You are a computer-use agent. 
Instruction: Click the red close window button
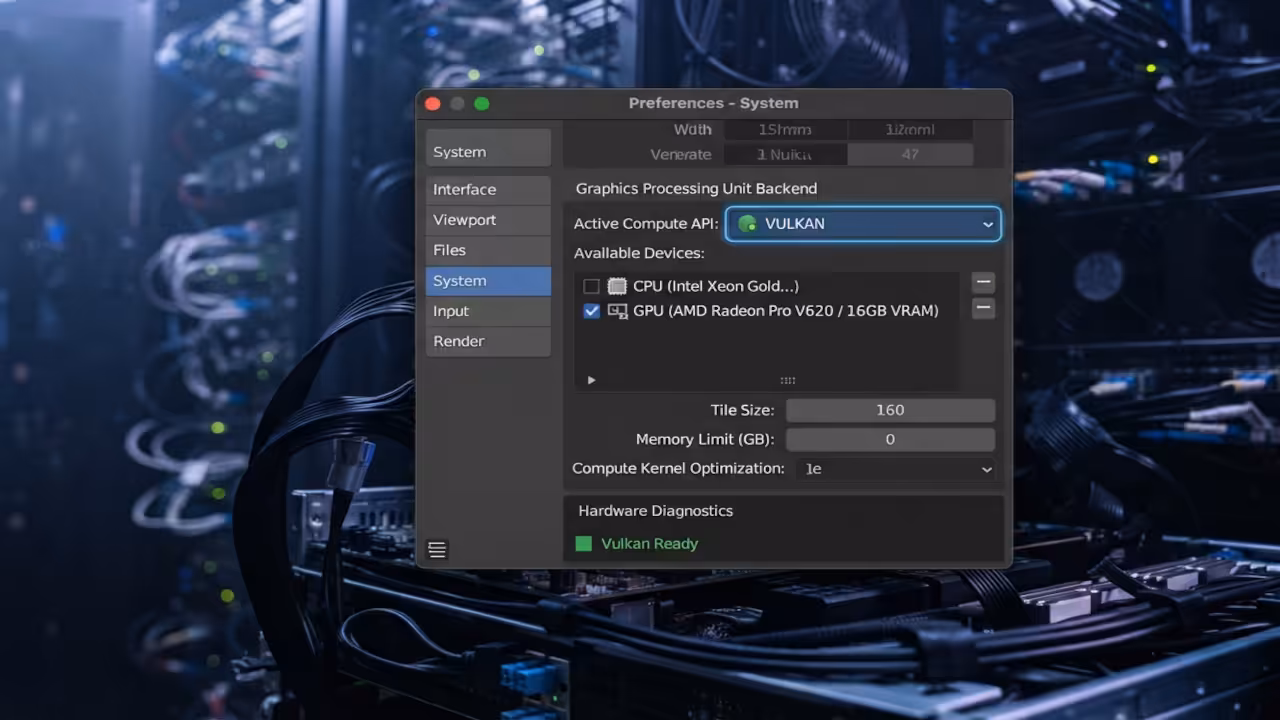[433, 104]
